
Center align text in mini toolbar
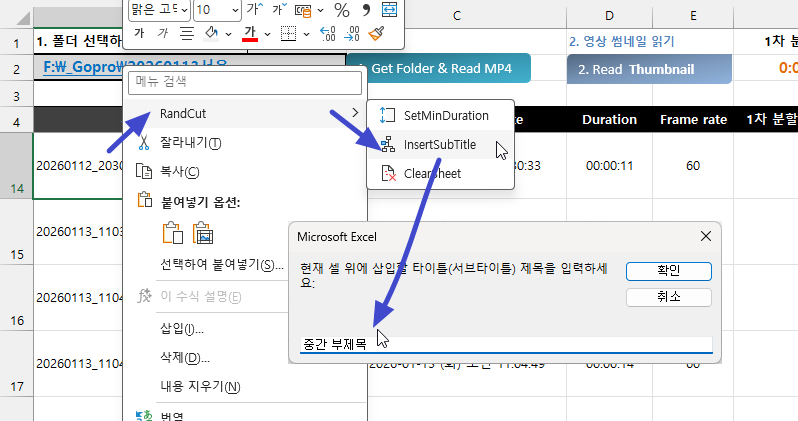tap(187, 34)
